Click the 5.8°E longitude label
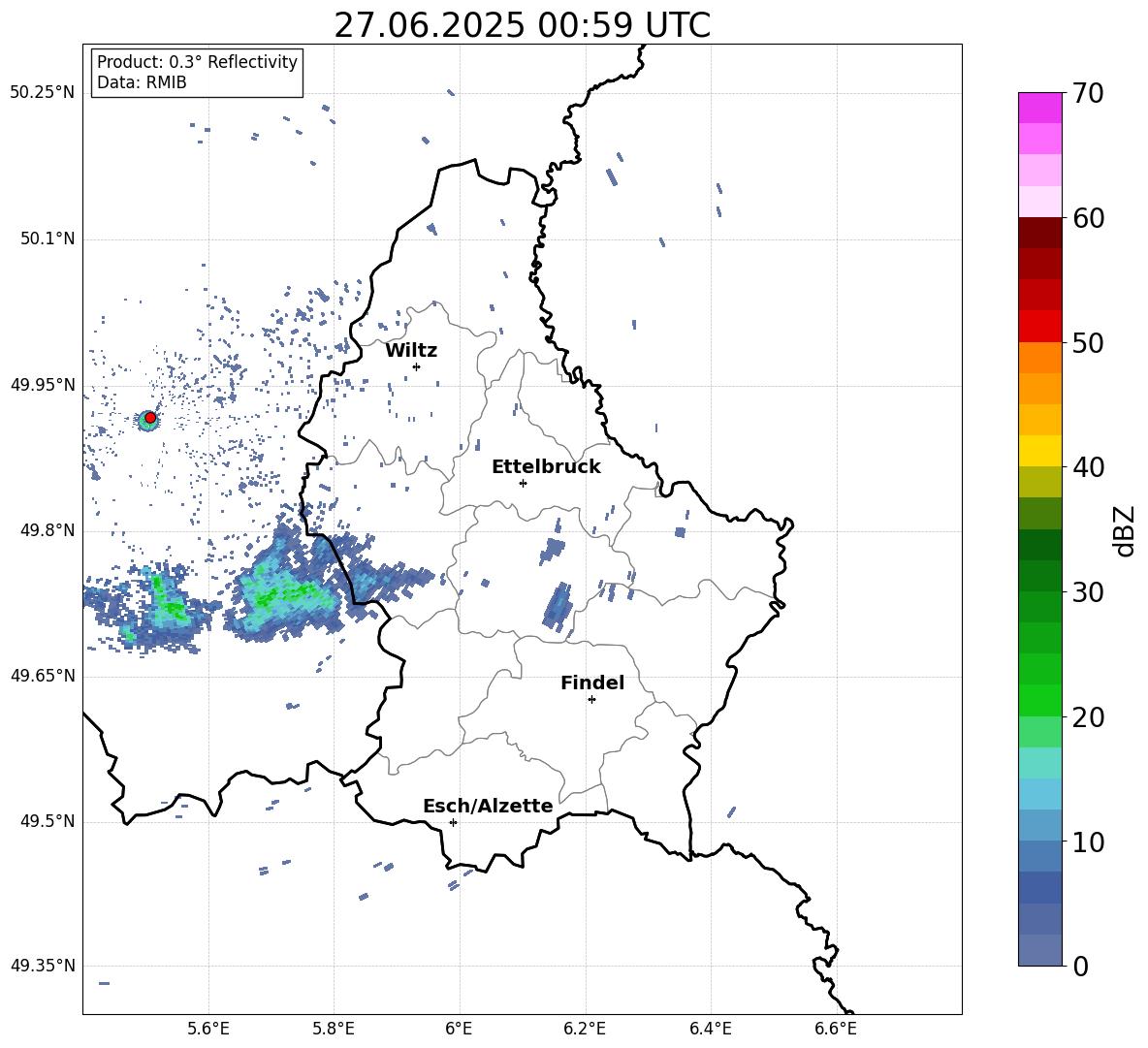Viewport: 1148px width, 1048px height. coord(334,1029)
